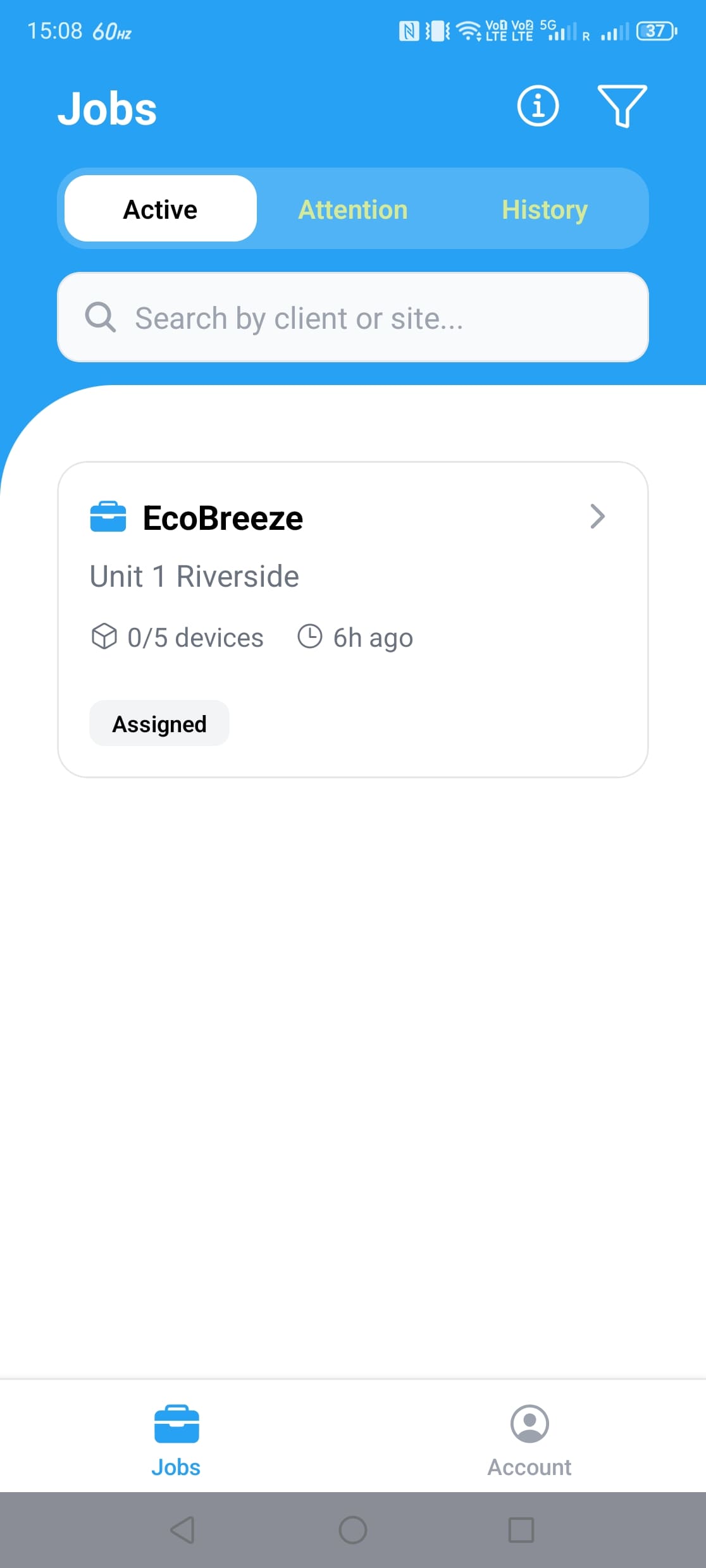The width and height of the screenshot is (706, 1568).
Task: Tap the 0/5 devices counter
Action: tap(194, 637)
